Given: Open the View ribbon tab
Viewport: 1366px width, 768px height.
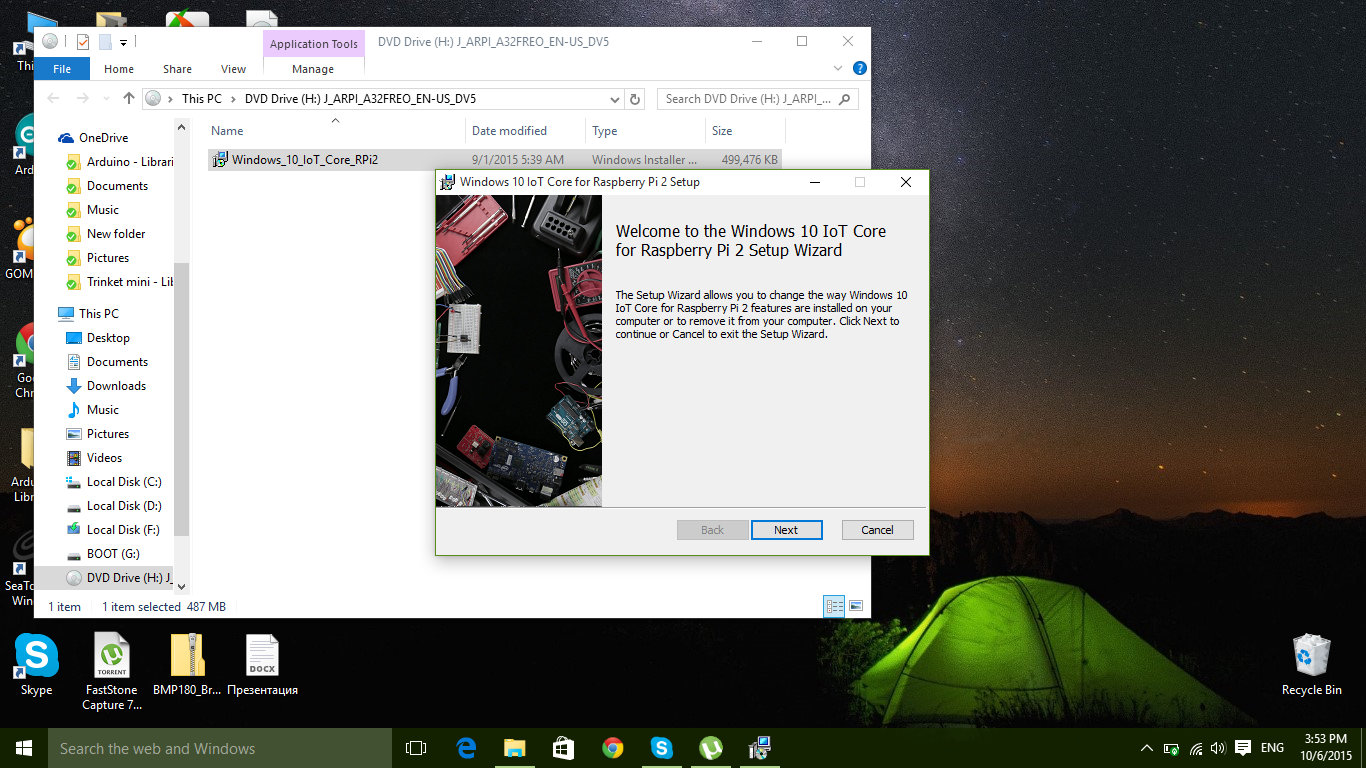Looking at the screenshot, I should [233, 69].
